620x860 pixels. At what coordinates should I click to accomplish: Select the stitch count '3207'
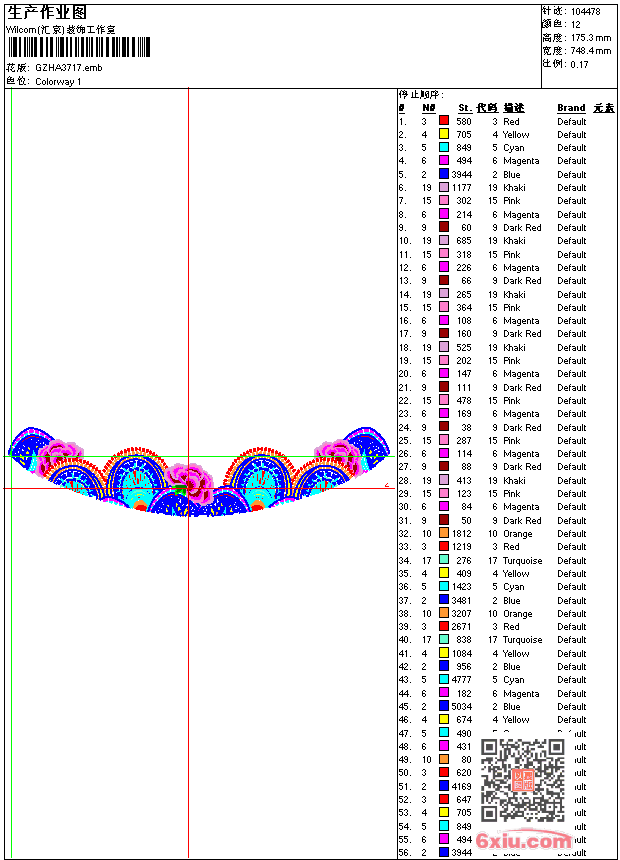[461, 614]
